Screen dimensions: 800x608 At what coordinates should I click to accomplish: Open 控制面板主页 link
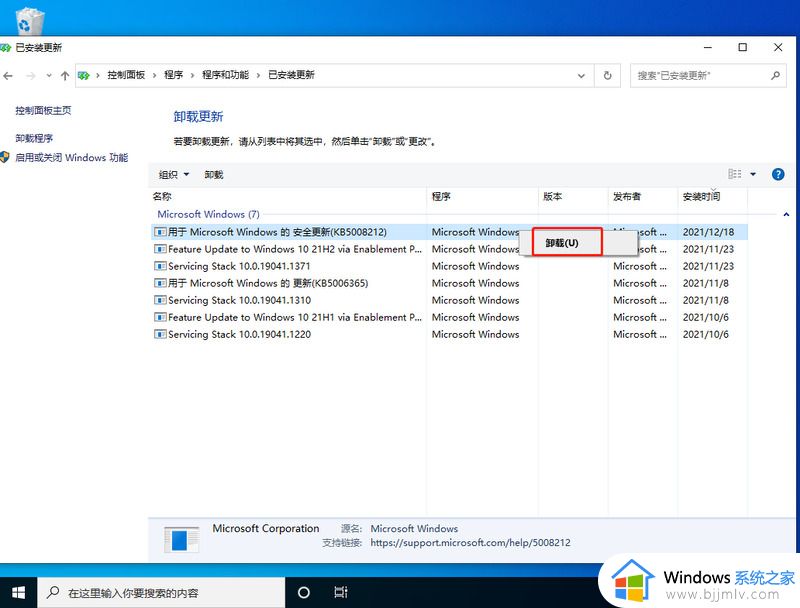pos(43,110)
